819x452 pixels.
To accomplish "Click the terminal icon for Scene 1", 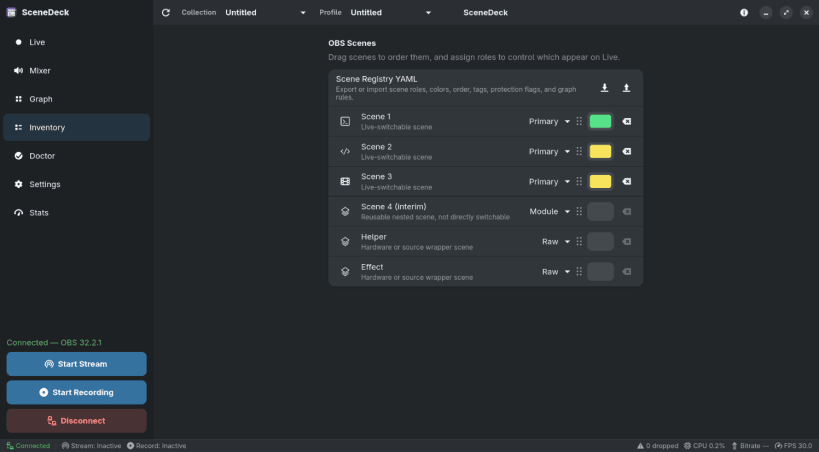I will pos(345,121).
